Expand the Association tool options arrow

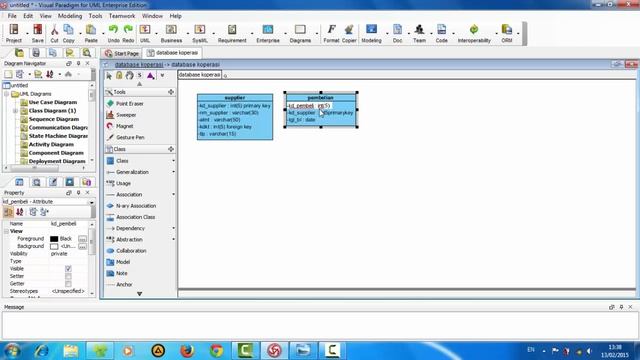pos(173,195)
